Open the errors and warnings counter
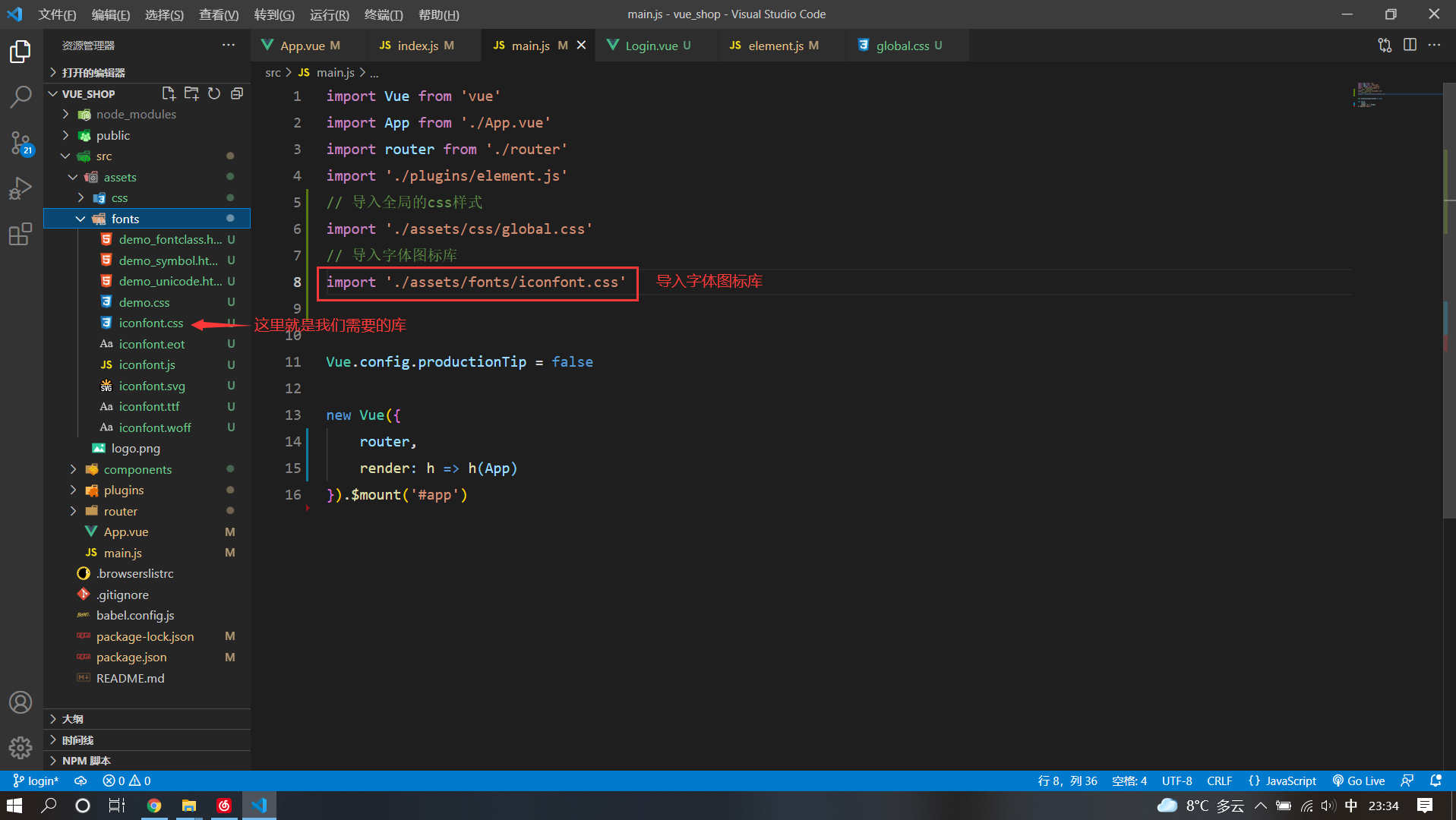 [127, 781]
